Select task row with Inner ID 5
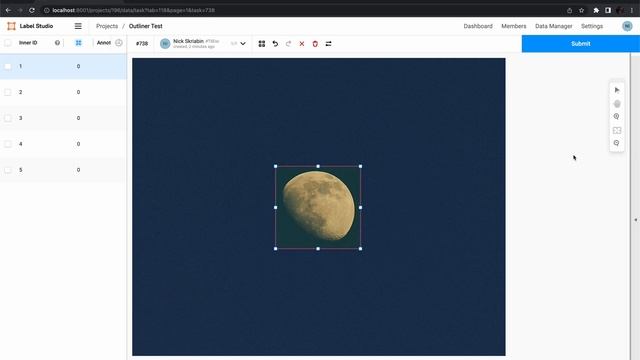Image resolution: width=640 pixels, height=360 pixels. pos(63,170)
